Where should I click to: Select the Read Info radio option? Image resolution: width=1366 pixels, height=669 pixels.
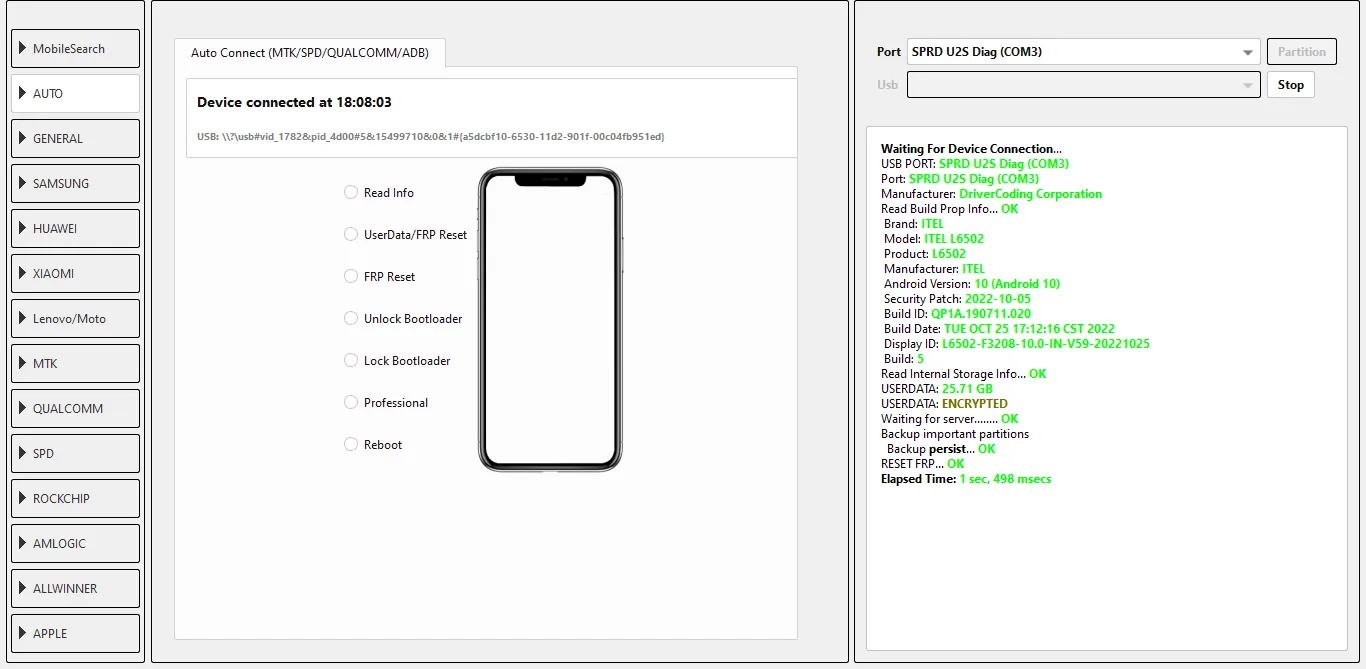351,193
